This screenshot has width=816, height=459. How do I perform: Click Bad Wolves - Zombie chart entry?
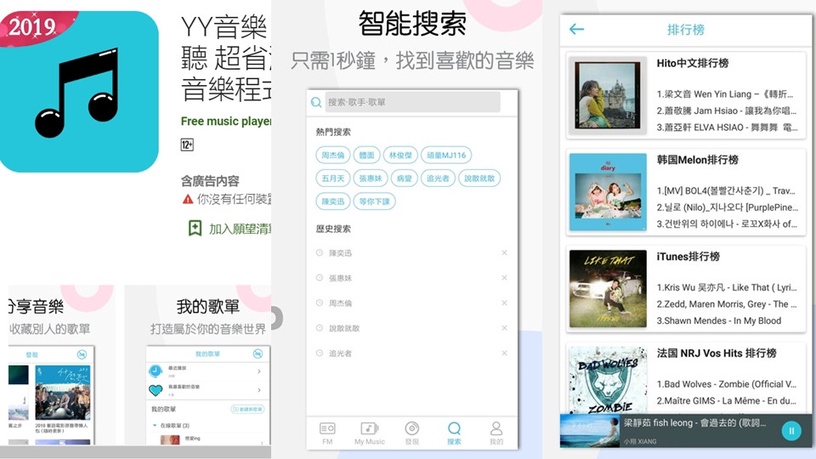coord(726,384)
